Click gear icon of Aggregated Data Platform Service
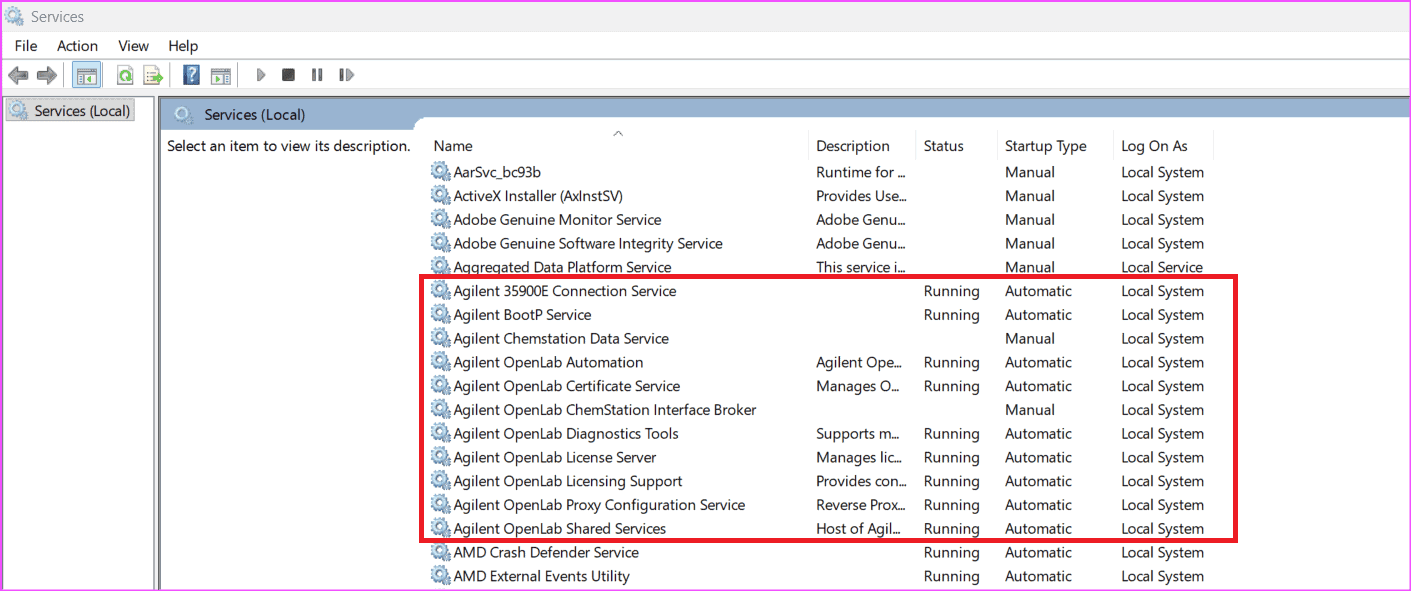The image size is (1411, 591). tap(440, 267)
